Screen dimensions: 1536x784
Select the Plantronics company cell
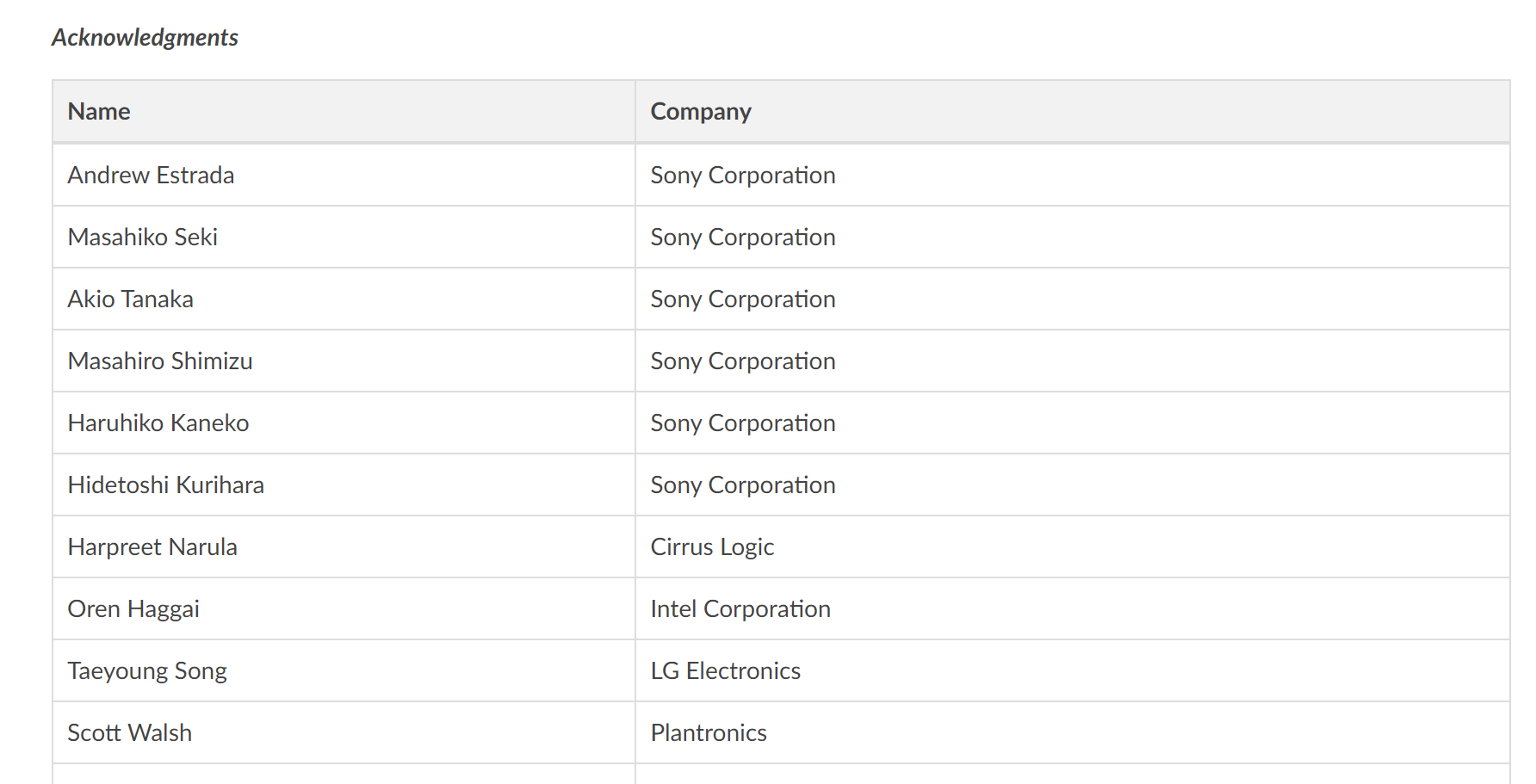coord(708,733)
